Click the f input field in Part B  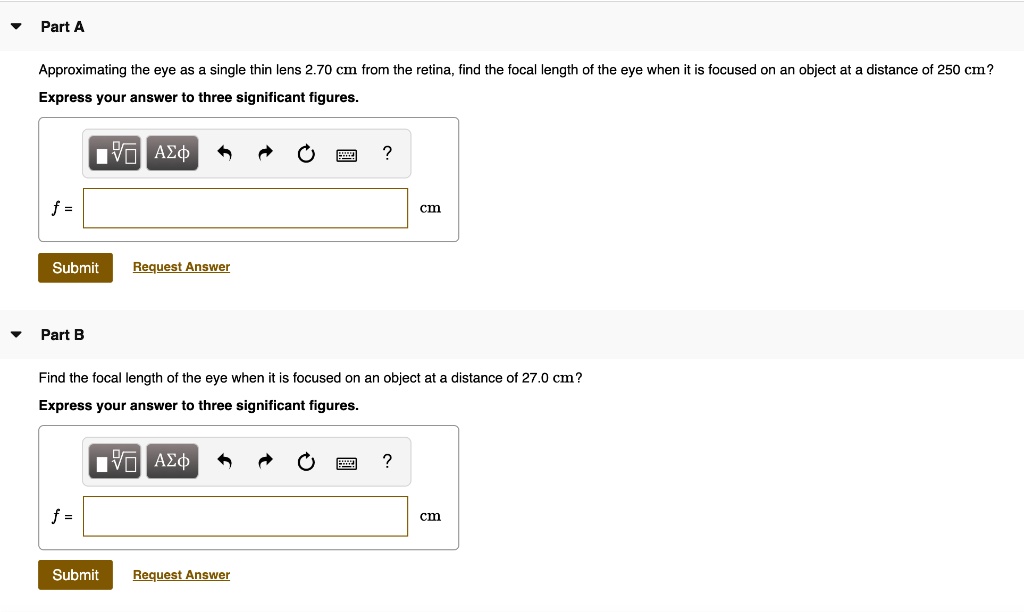click(245, 516)
